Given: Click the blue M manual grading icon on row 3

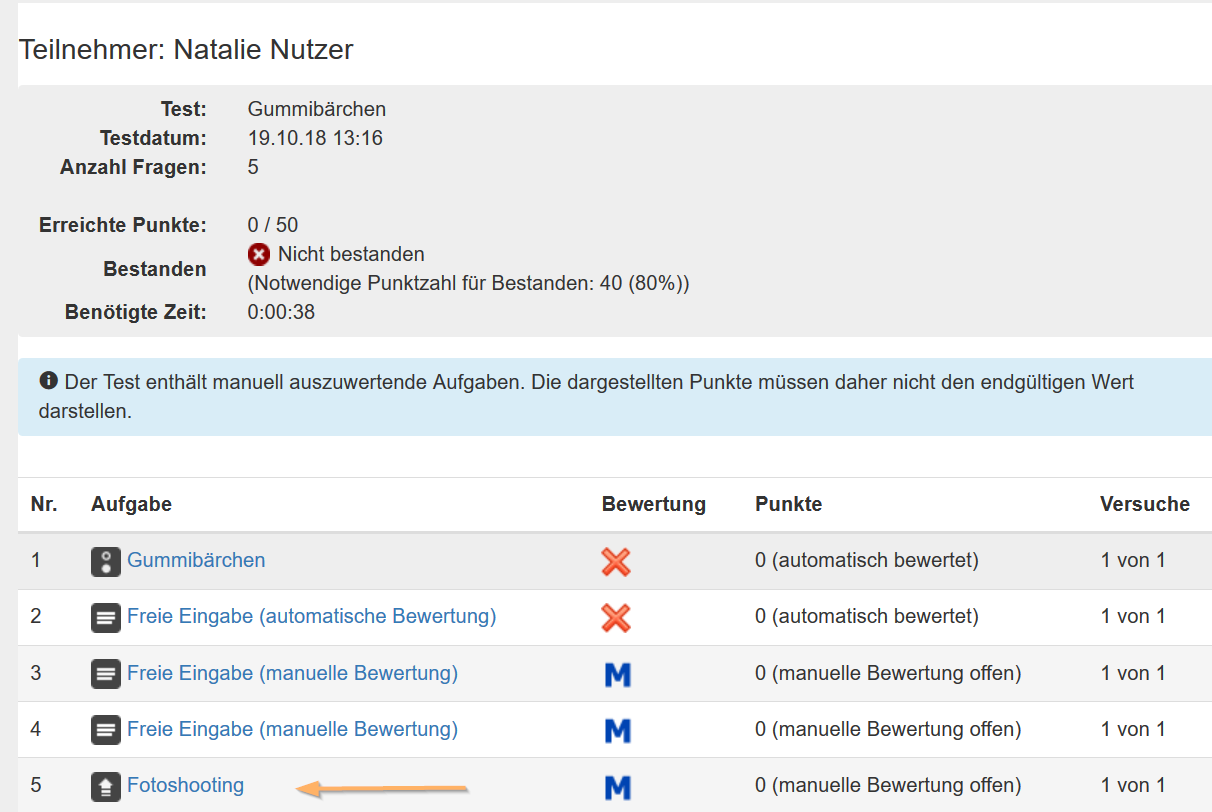Looking at the screenshot, I should click(x=618, y=675).
